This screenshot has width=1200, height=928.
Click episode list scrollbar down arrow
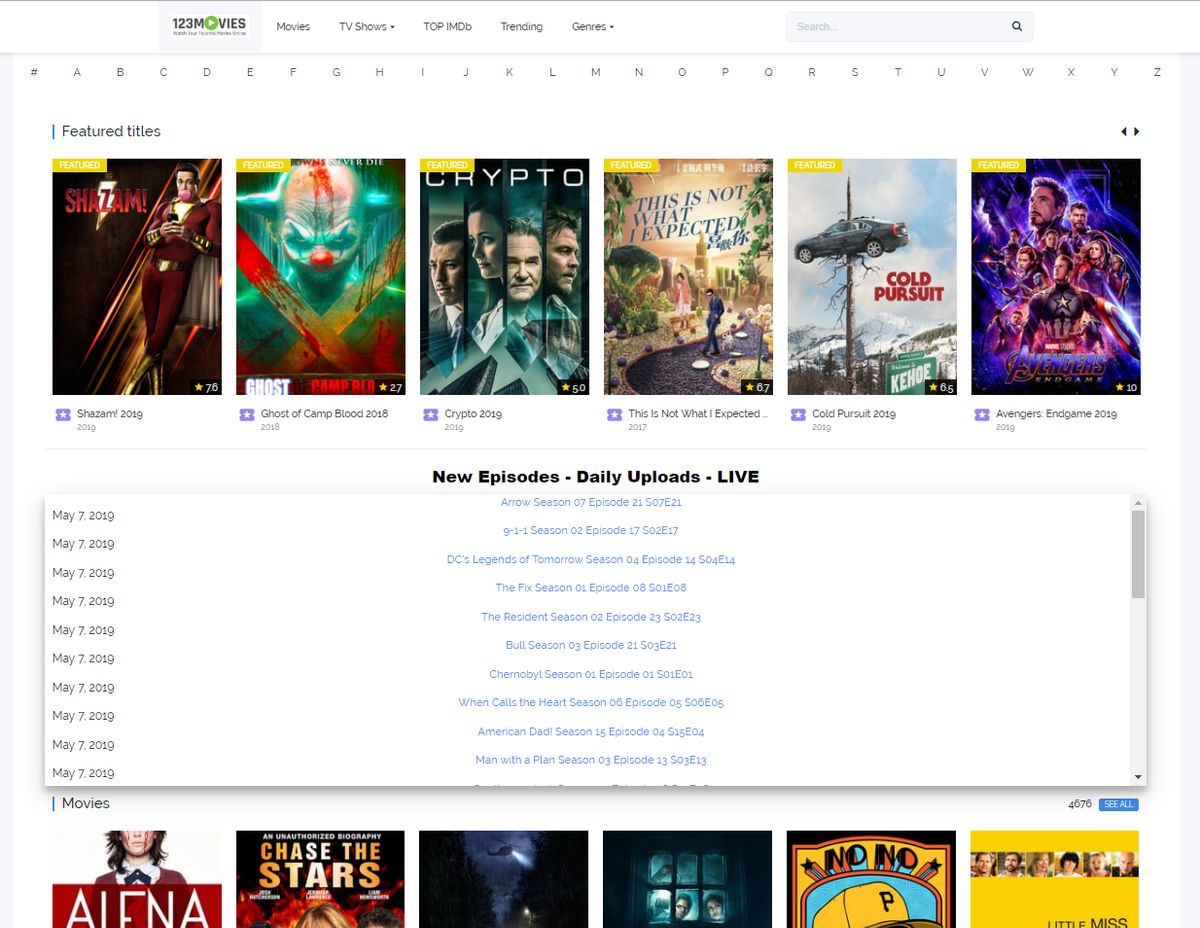tap(1138, 777)
